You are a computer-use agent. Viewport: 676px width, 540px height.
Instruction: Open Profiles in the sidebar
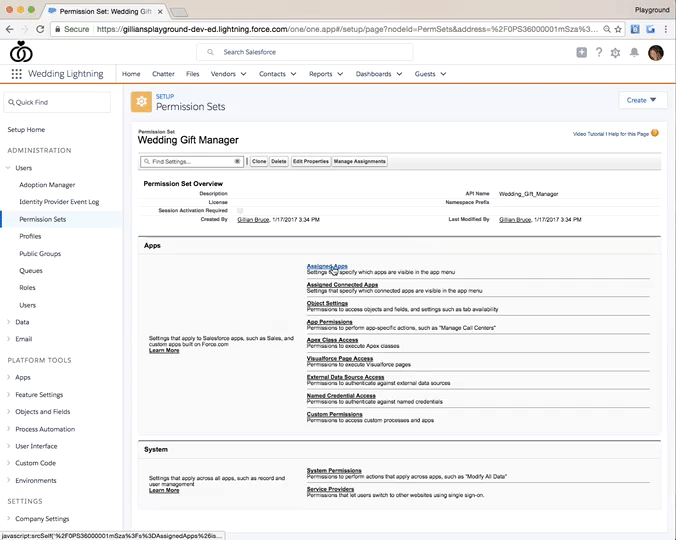[30, 236]
